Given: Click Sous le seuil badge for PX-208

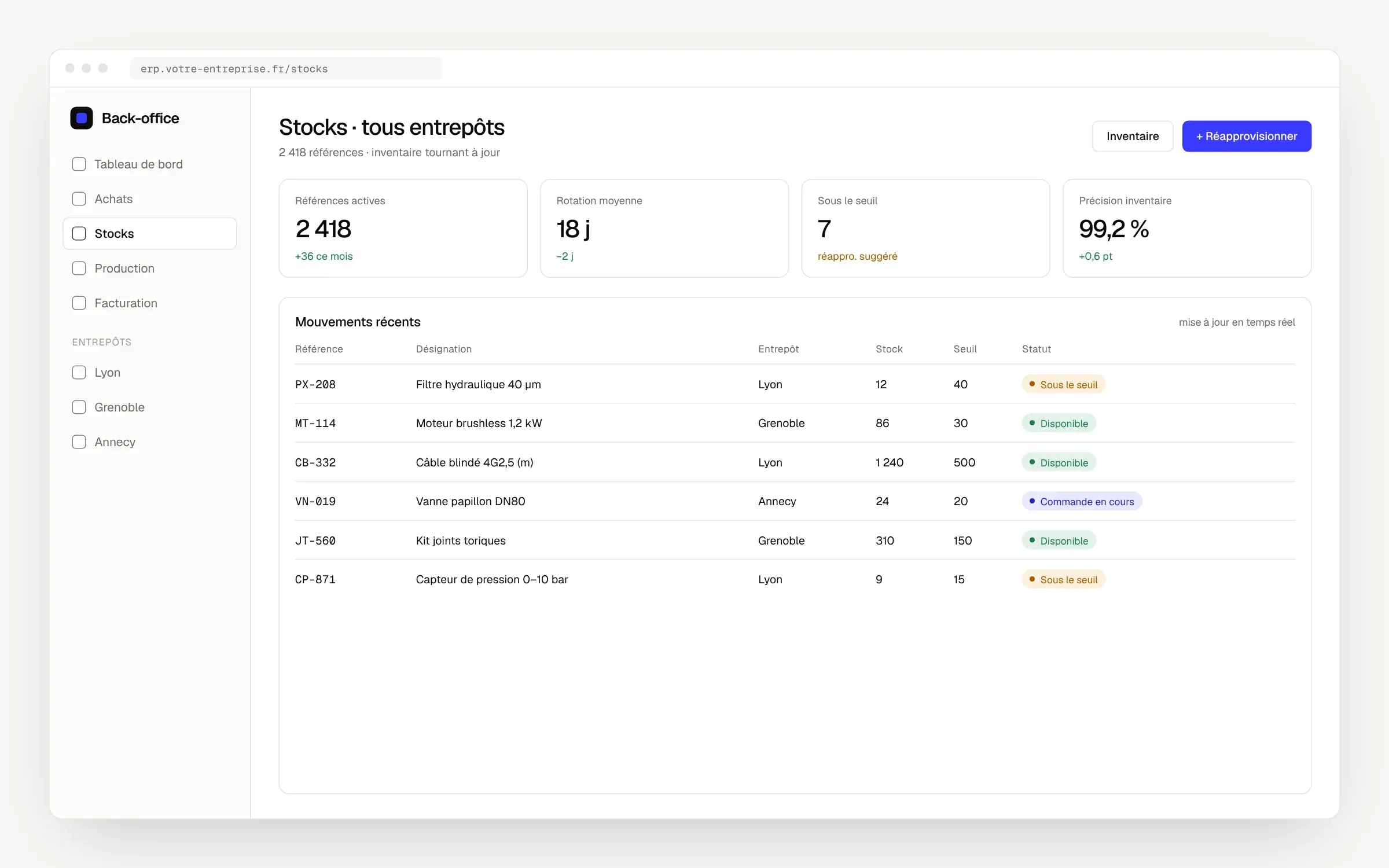Looking at the screenshot, I should [1064, 384].
